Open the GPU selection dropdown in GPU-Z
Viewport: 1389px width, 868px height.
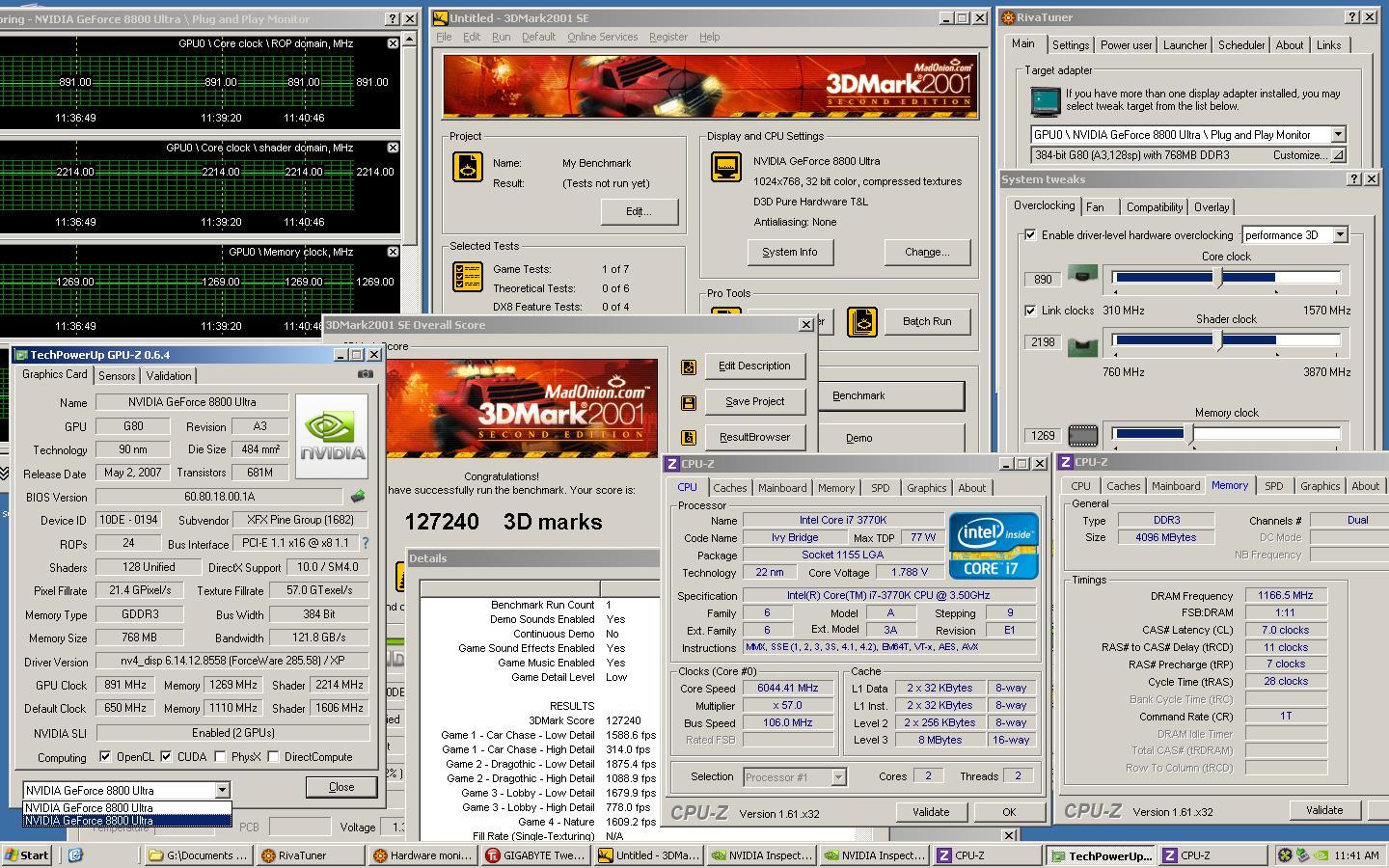point(222,790)
